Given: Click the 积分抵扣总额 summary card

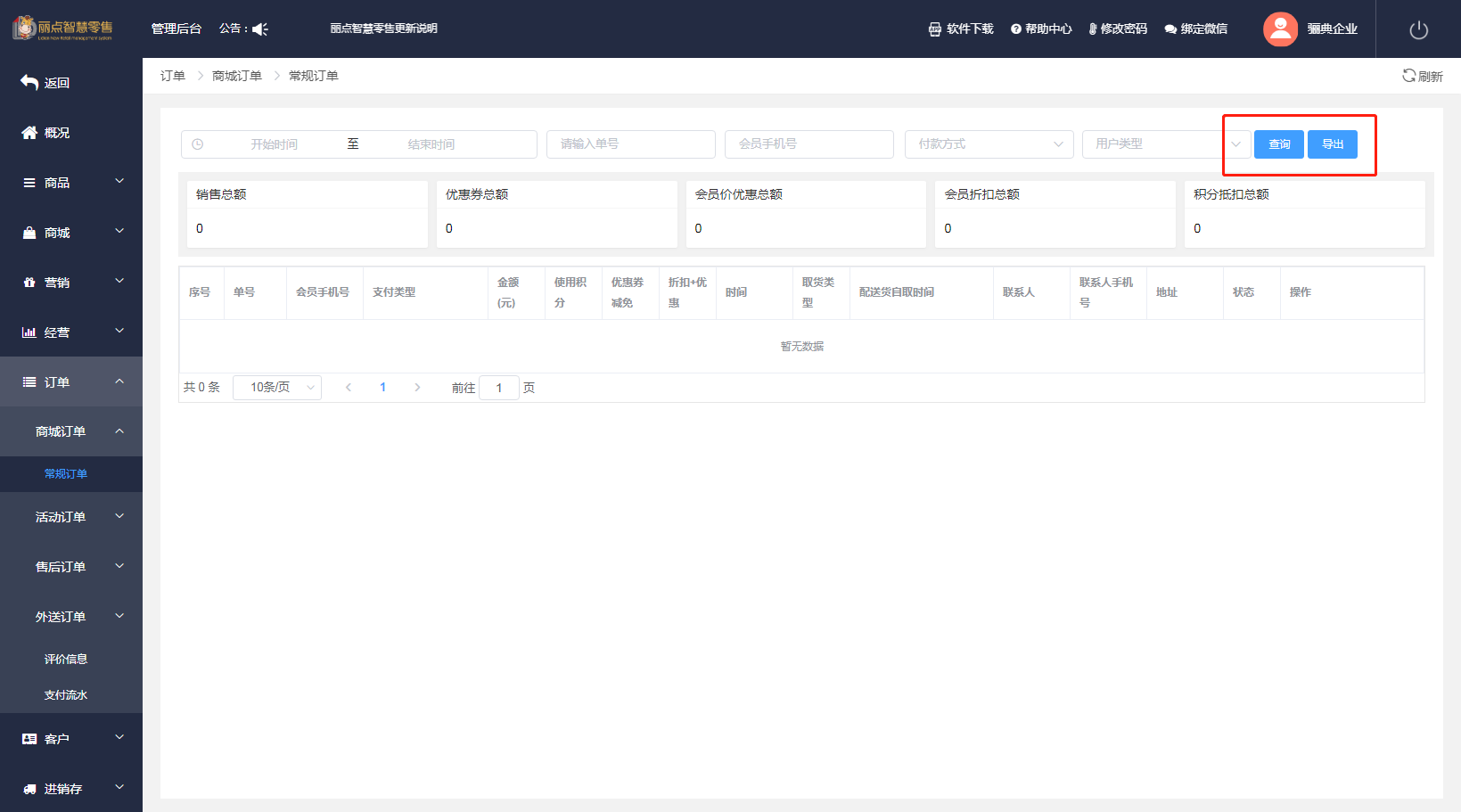Looking at the screenshot, I should click(1305, 214).
